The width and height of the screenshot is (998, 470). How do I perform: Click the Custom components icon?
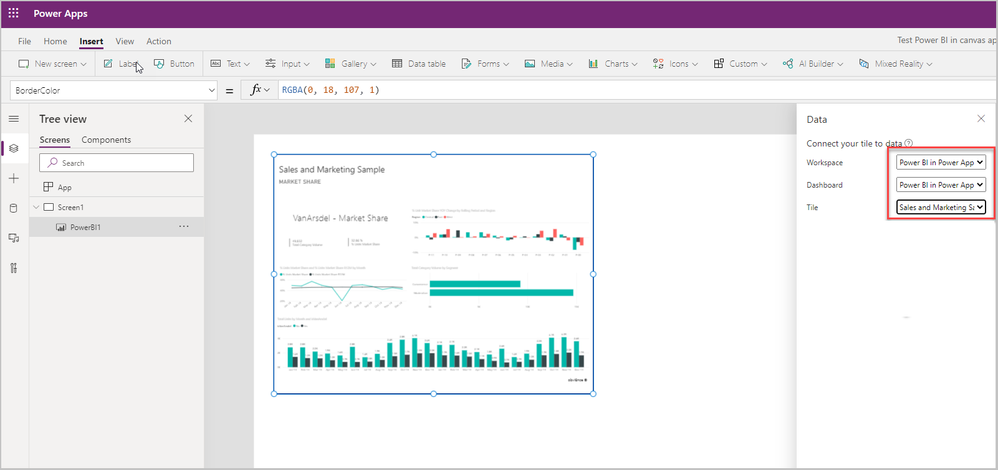pyautogui.click(x=719, y=64)
